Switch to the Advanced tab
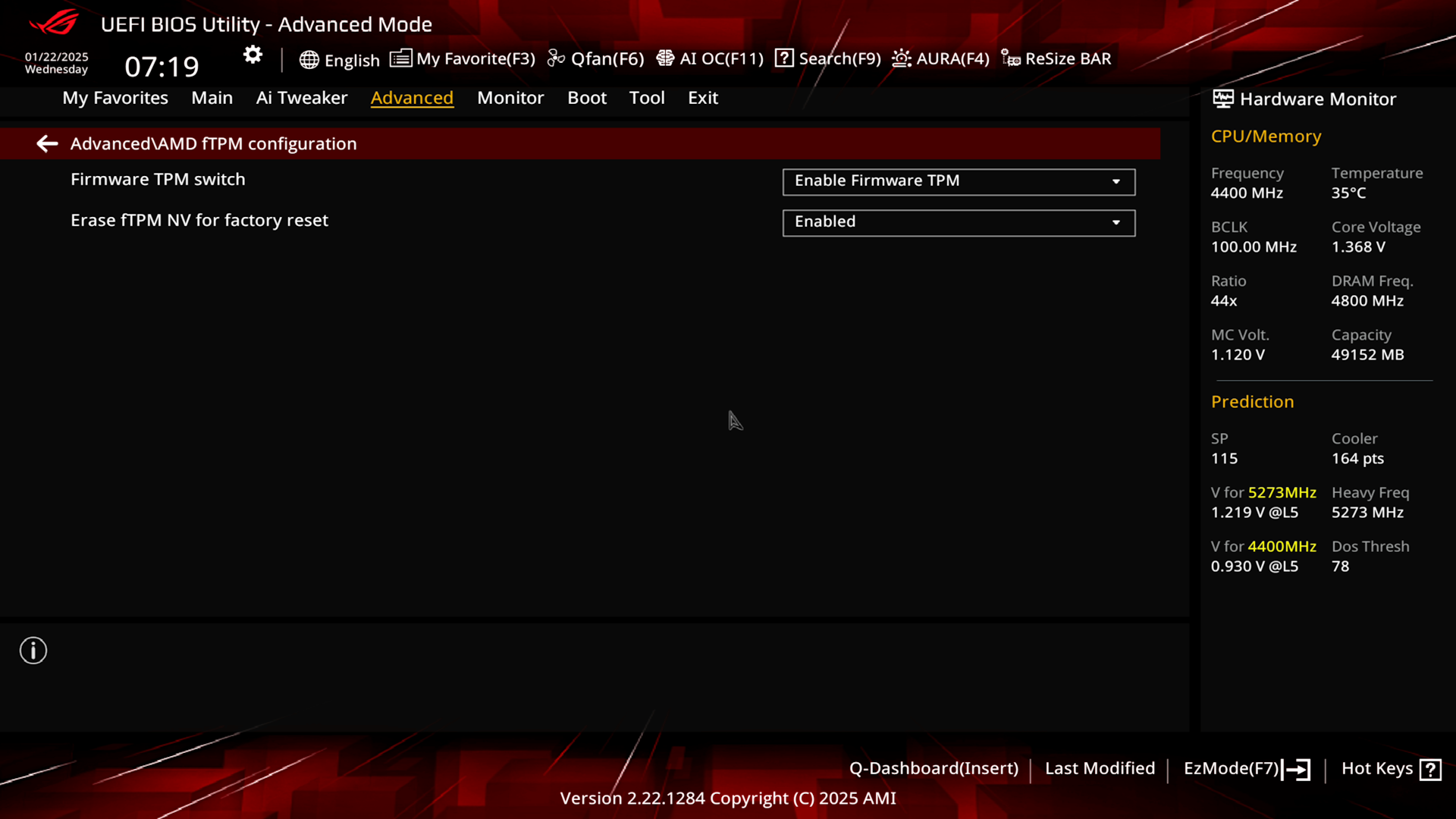This screenshot has height=819, width=1456. [x=412, y=97]
